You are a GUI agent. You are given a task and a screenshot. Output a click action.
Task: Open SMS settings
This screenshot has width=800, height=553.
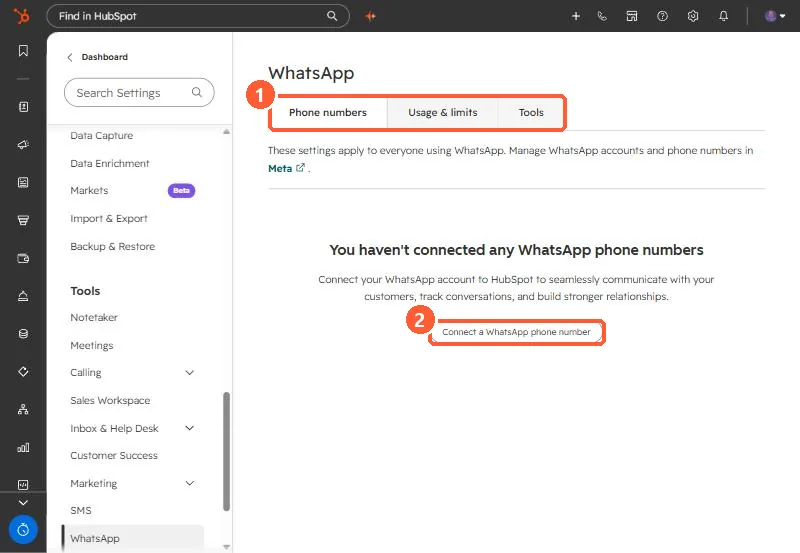pos(81,511)
